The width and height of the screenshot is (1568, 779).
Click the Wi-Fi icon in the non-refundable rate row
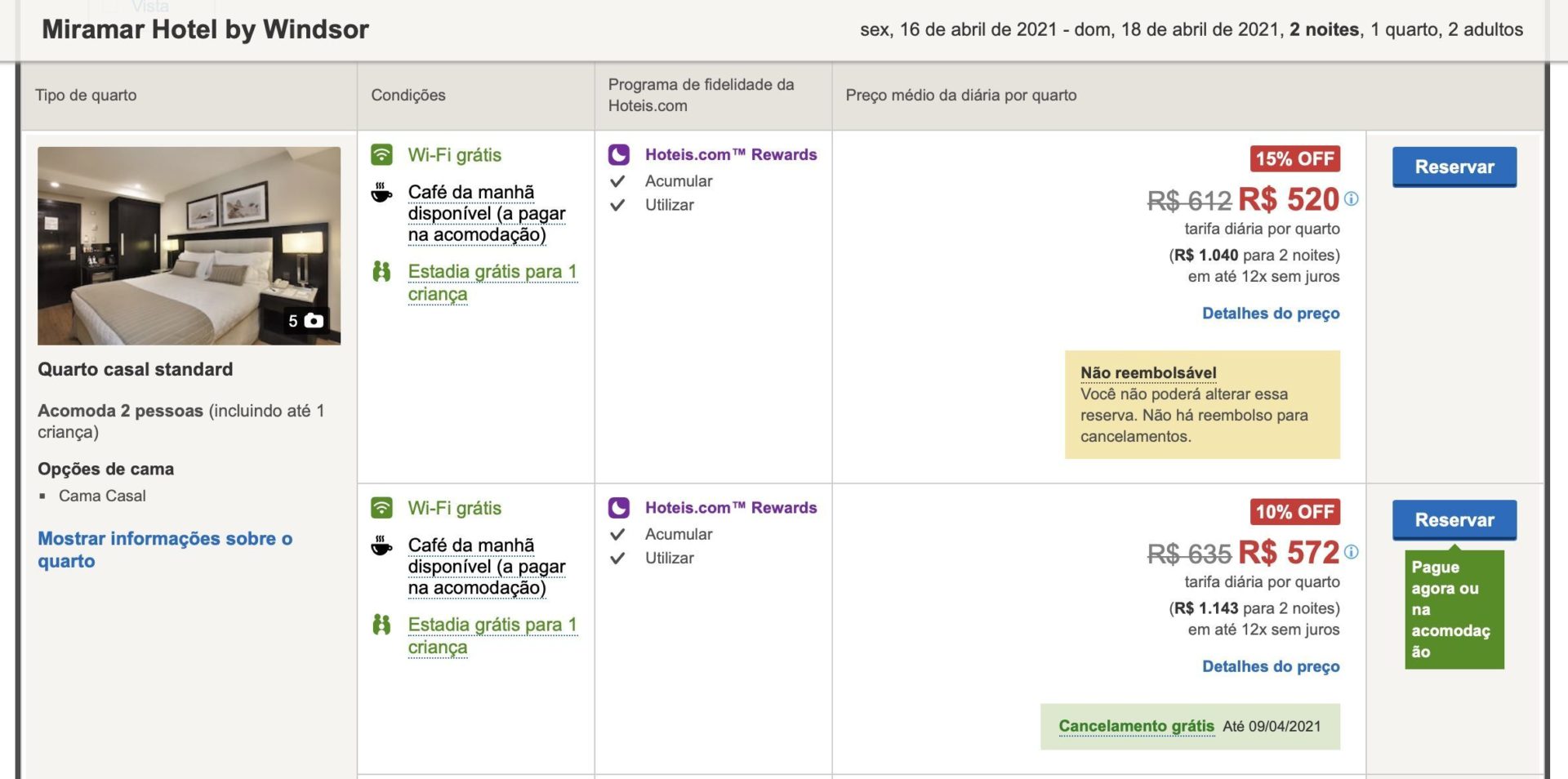(x=381, y=154)
